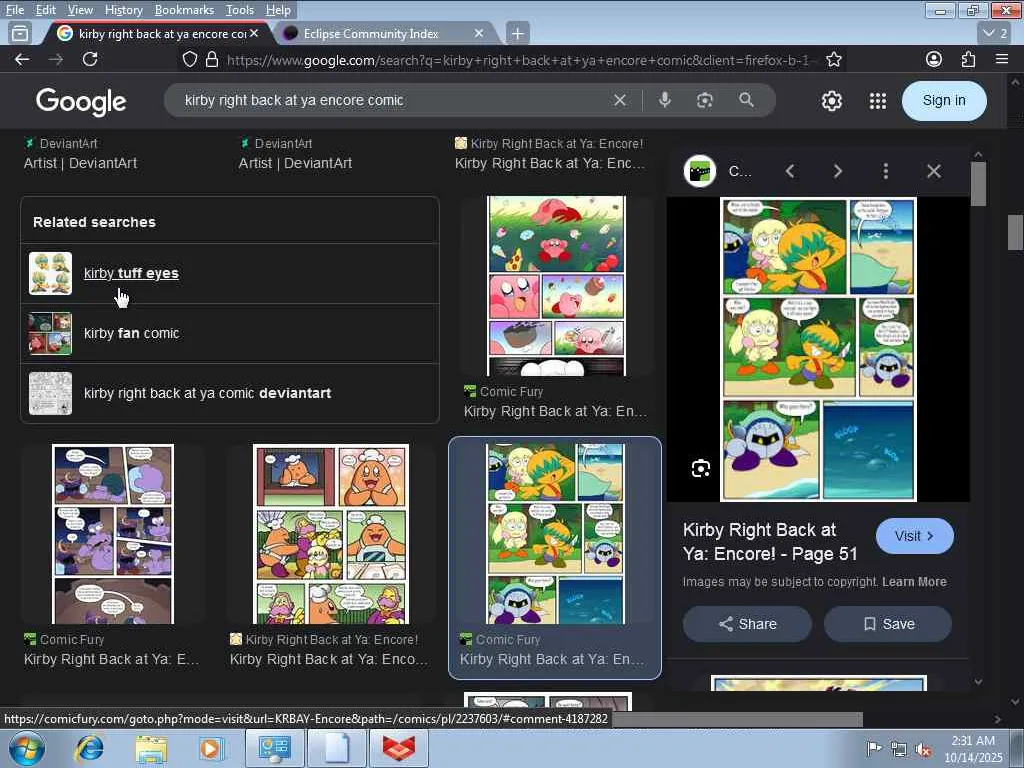Click the Share button

click(x=747, y=624)
